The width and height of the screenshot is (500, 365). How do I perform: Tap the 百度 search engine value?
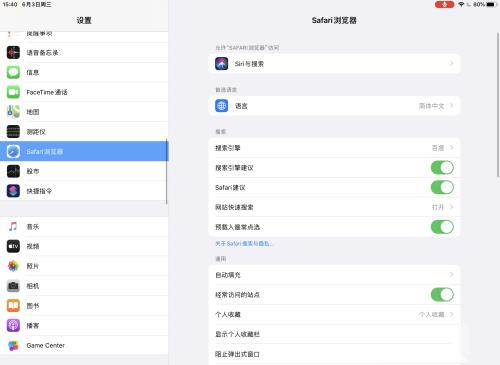[438, 148]
